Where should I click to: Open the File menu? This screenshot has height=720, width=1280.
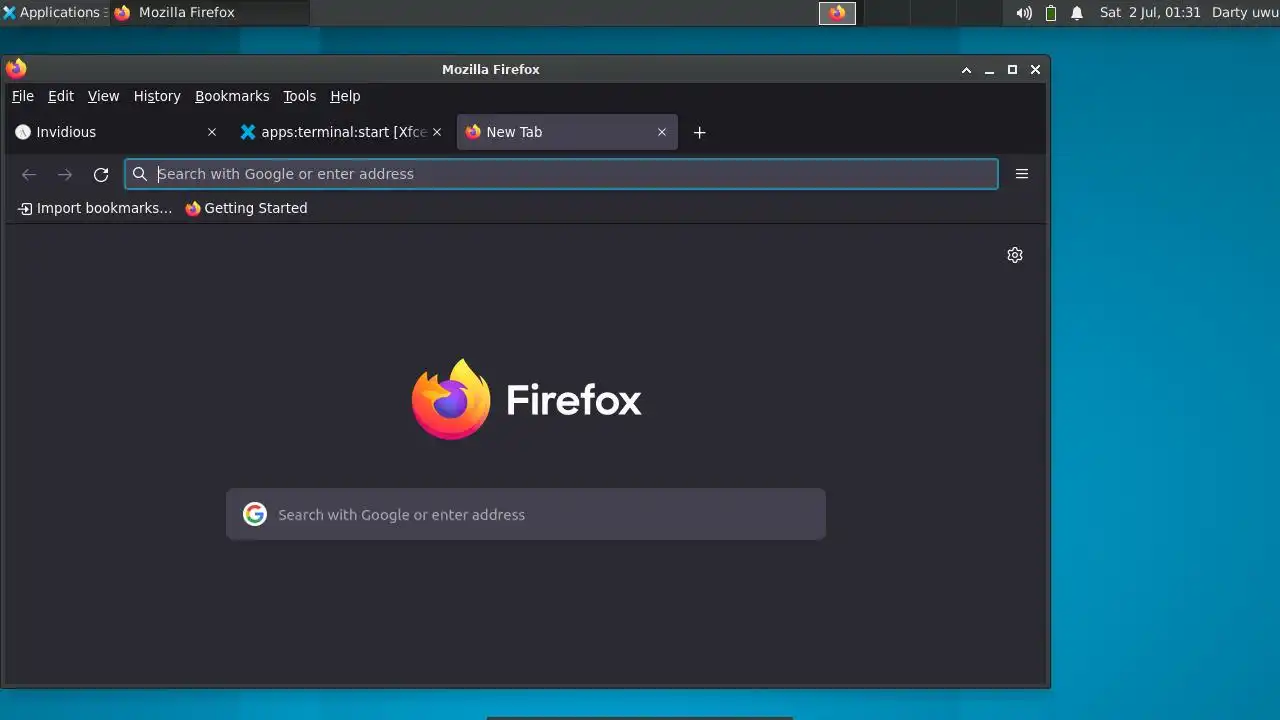(x=22, y=96)
